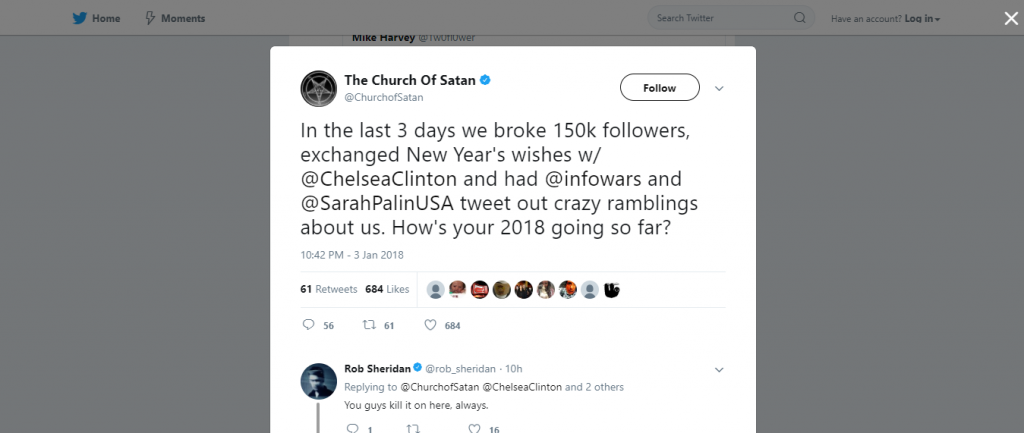Image resolution: width=1024 pixels, height=433 pixels.
Task: Follow The Church Of Satan
Action: 659,88
